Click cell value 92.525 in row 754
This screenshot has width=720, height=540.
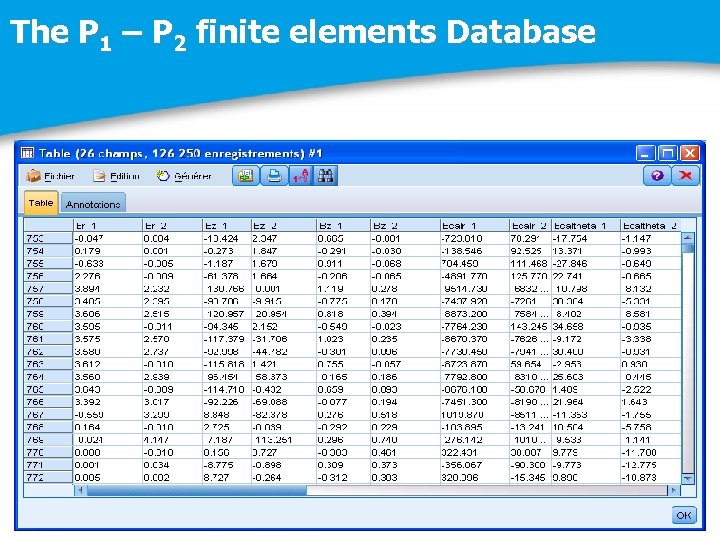(526, 251)
